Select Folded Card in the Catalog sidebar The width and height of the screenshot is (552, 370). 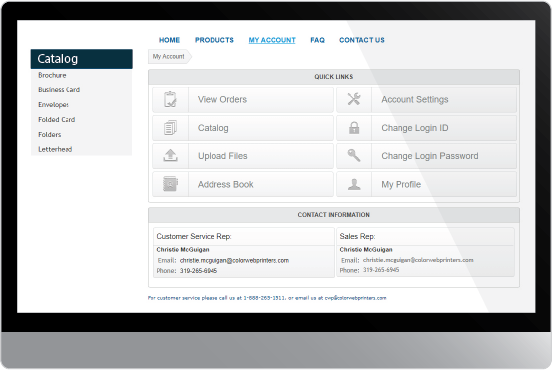(x=57, y=120)
